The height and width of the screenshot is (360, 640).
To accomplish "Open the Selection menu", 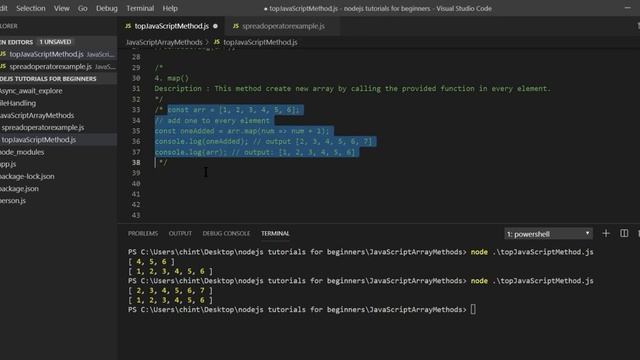I will pos(31,8).
